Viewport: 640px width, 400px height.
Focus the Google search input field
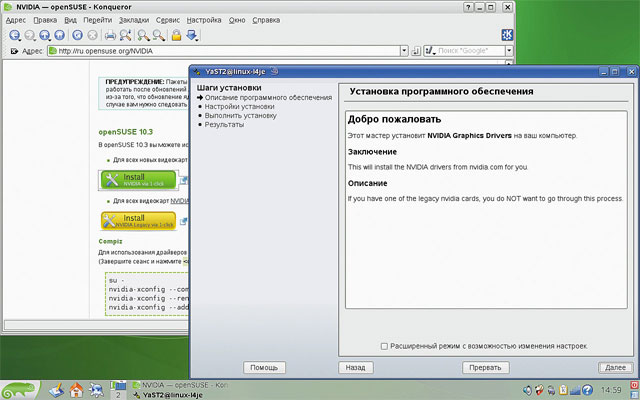[470, 51]
